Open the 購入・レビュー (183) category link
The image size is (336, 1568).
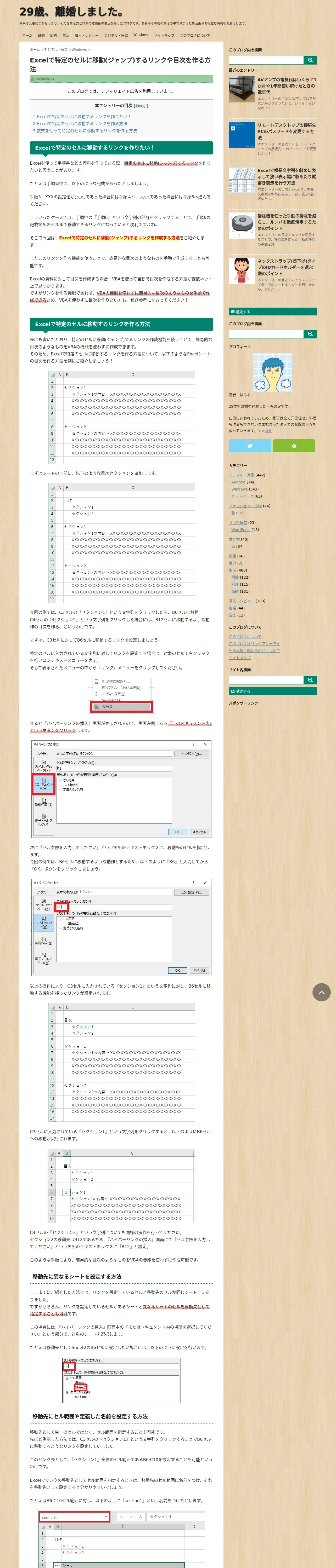[x=242, y=601]
